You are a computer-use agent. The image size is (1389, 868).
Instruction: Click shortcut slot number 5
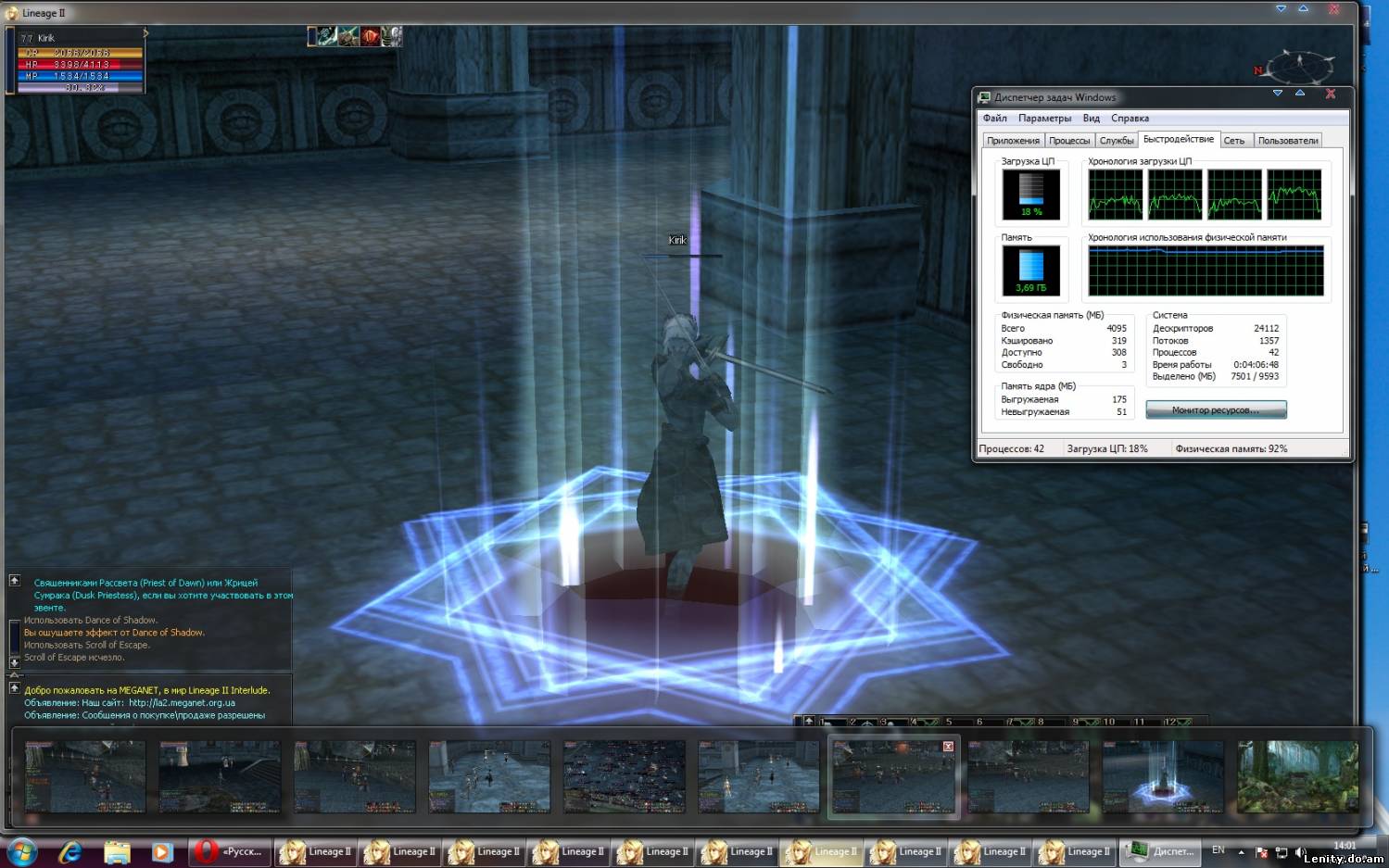[951, 722]
